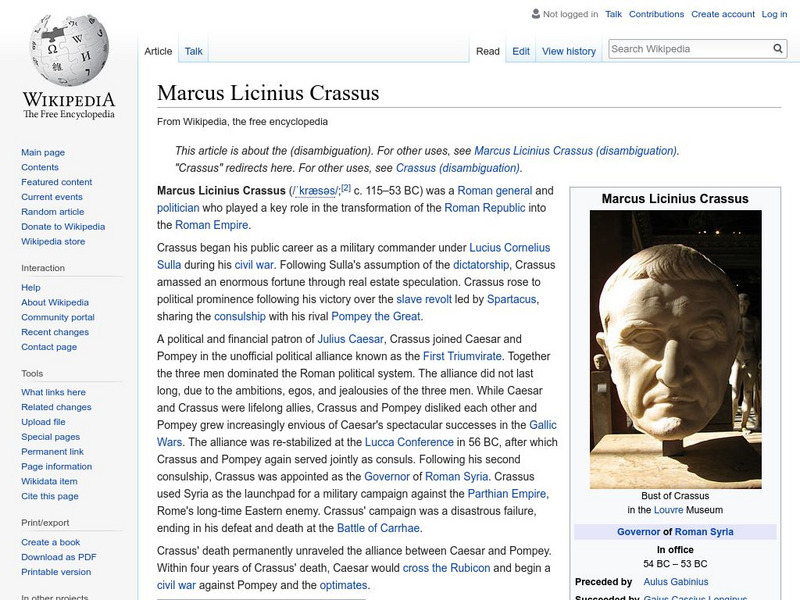The height and width of the screenshot is (600, 800).
Task: Jump to footnote reference [2]
Action: [346, 188]
